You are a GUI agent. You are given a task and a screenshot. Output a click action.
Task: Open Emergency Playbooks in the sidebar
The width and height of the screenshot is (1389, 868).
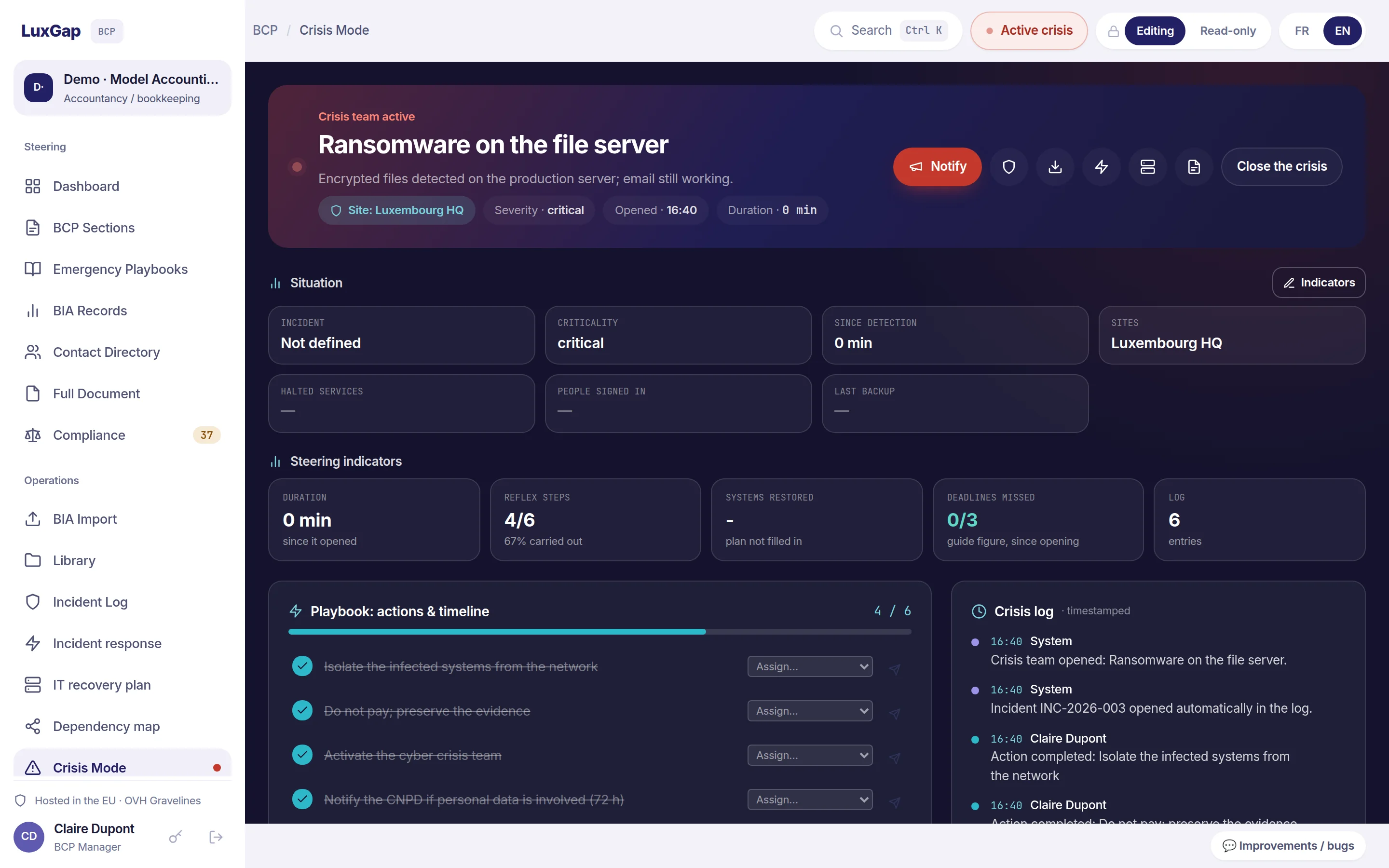[122, 269]
